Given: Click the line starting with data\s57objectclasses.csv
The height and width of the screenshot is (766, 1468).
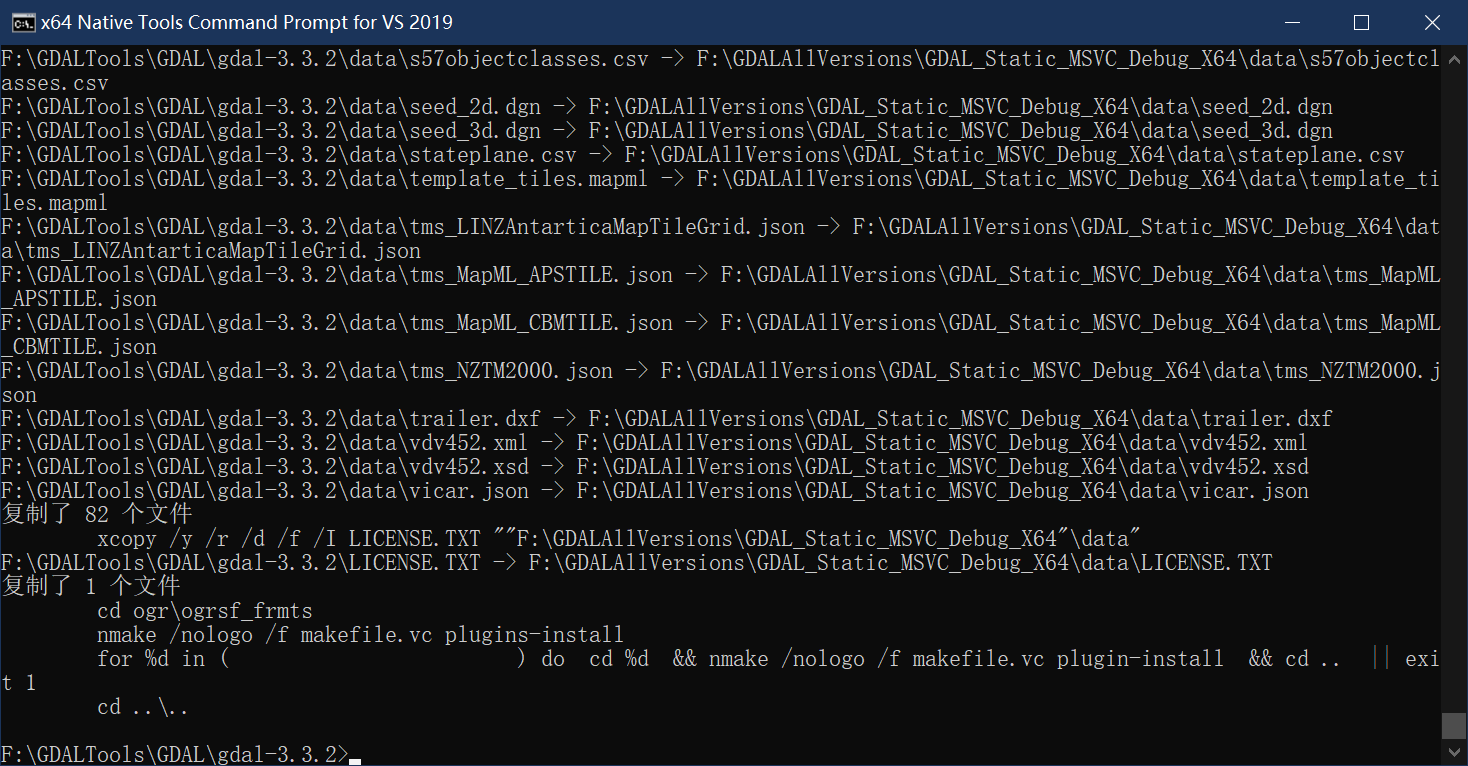Looking at the screenshot, I should click(x=720, y=58).
